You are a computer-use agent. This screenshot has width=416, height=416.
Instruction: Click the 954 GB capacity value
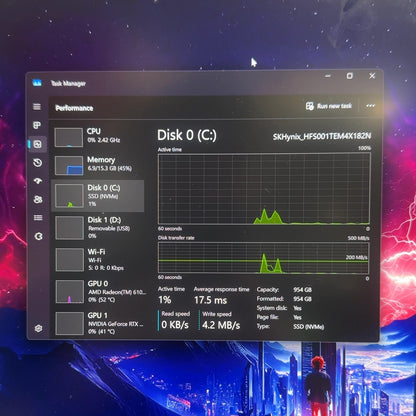pos(303,290)
